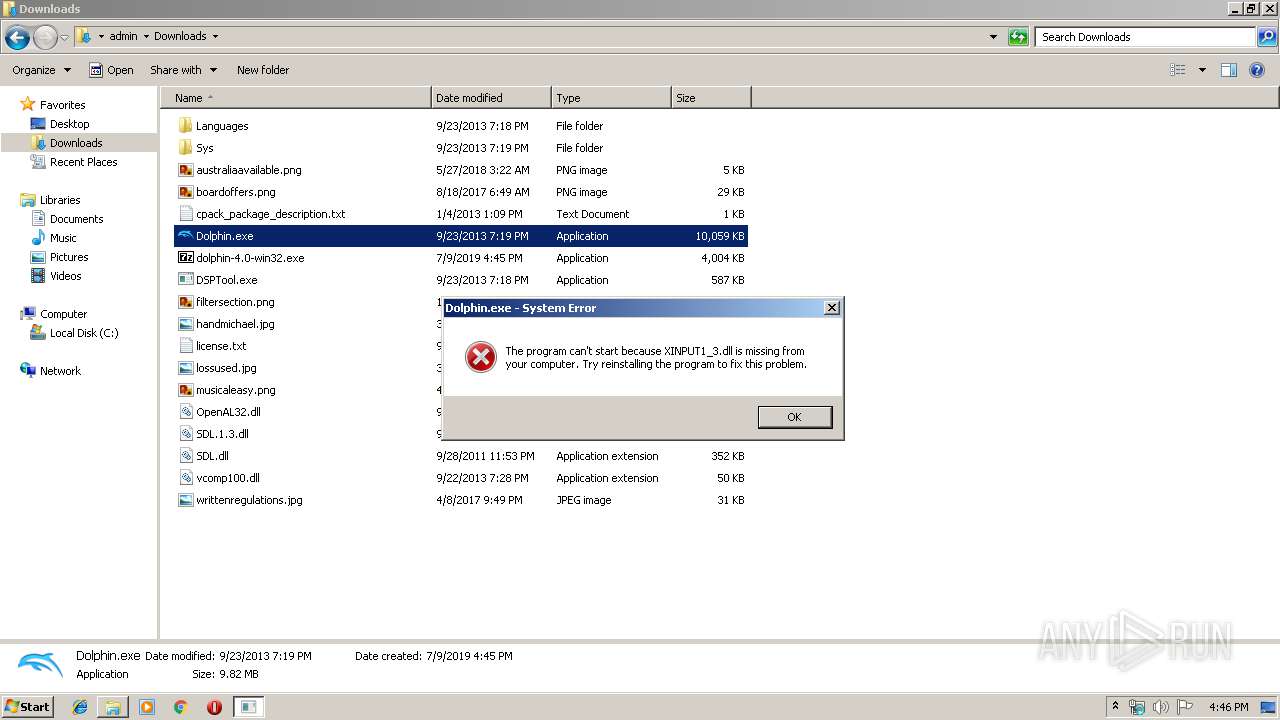Select musicaleasy.png file icon
The height and width of the screenshot is (720, 1280).
tap(185, 390)
